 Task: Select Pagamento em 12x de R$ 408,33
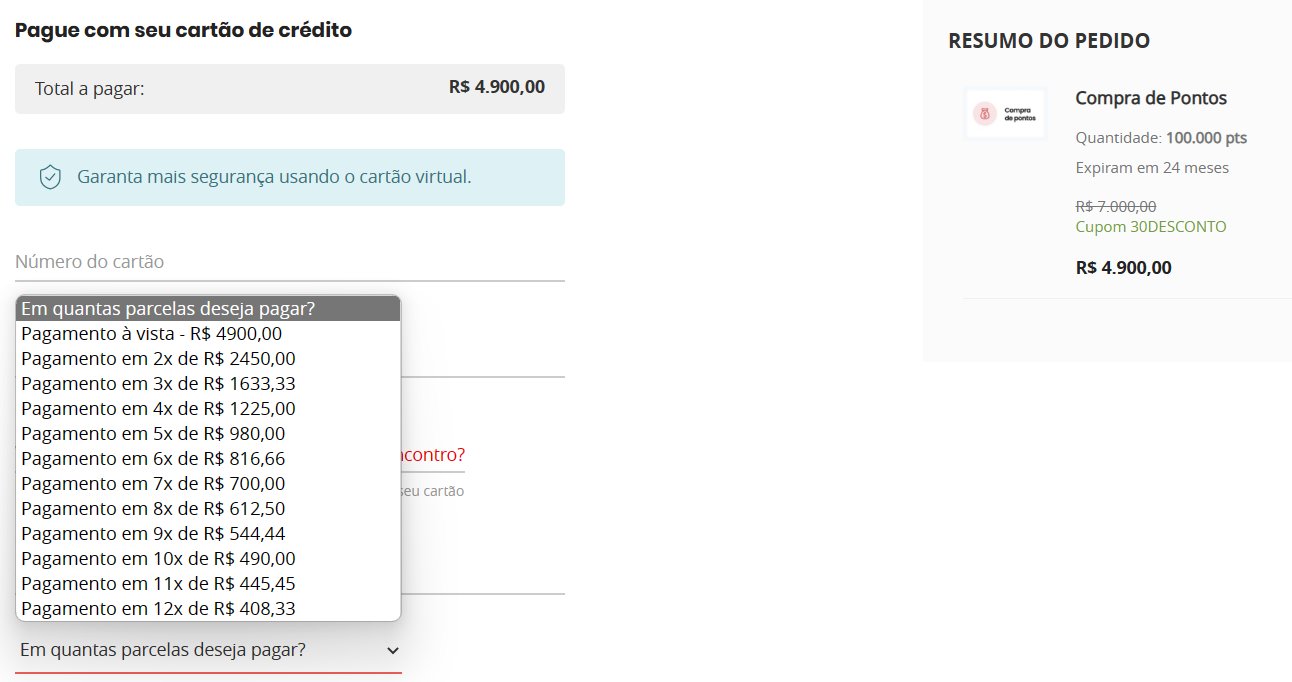(x=208, y=609)
